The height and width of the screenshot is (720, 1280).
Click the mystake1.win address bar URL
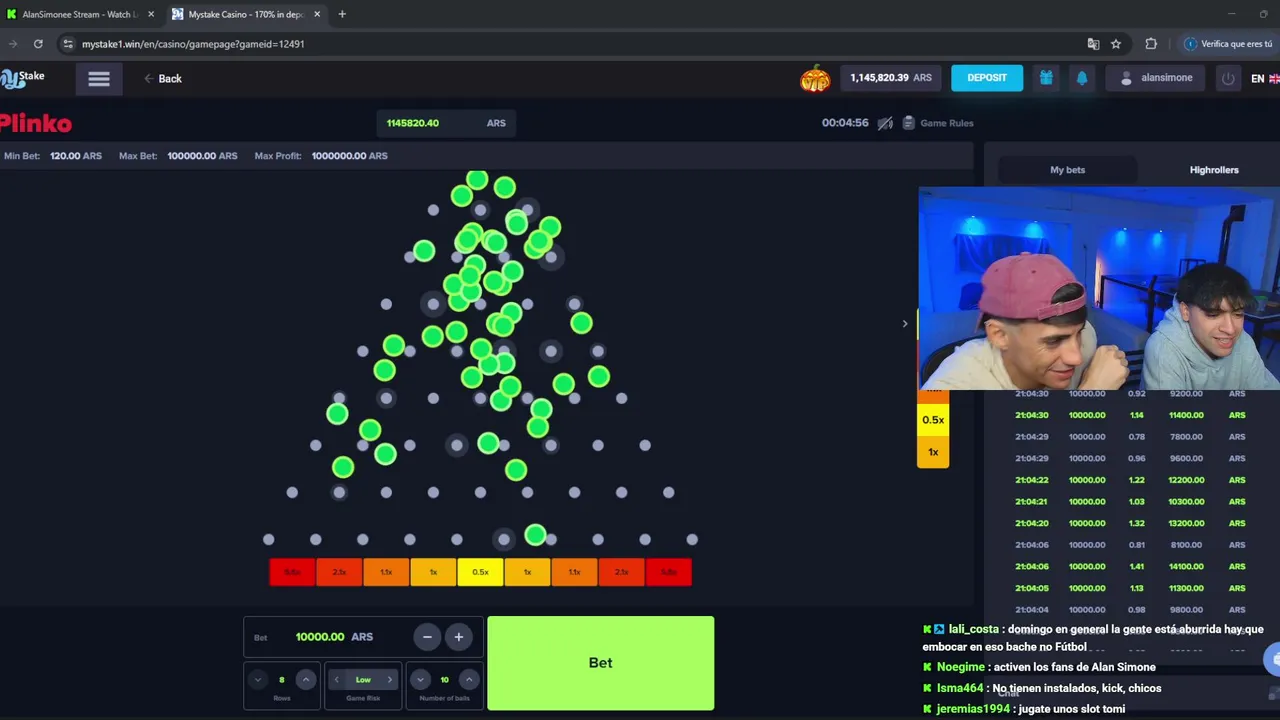click(x=193, y=44)
